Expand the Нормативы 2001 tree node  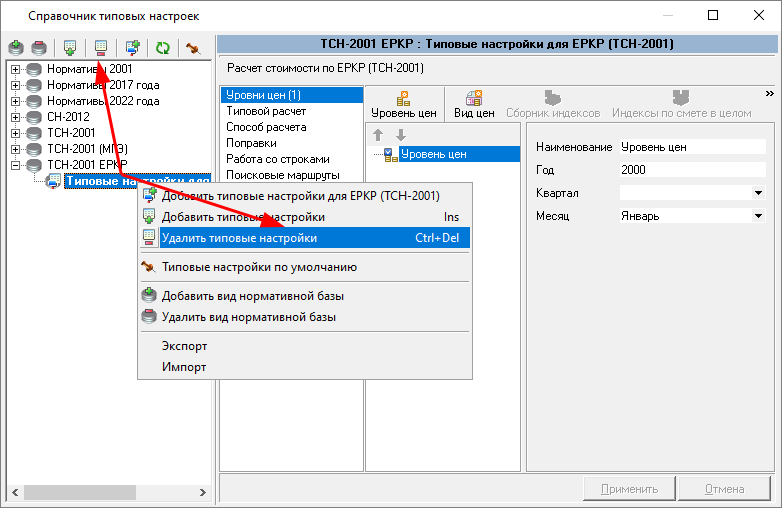tap(16, 69)
